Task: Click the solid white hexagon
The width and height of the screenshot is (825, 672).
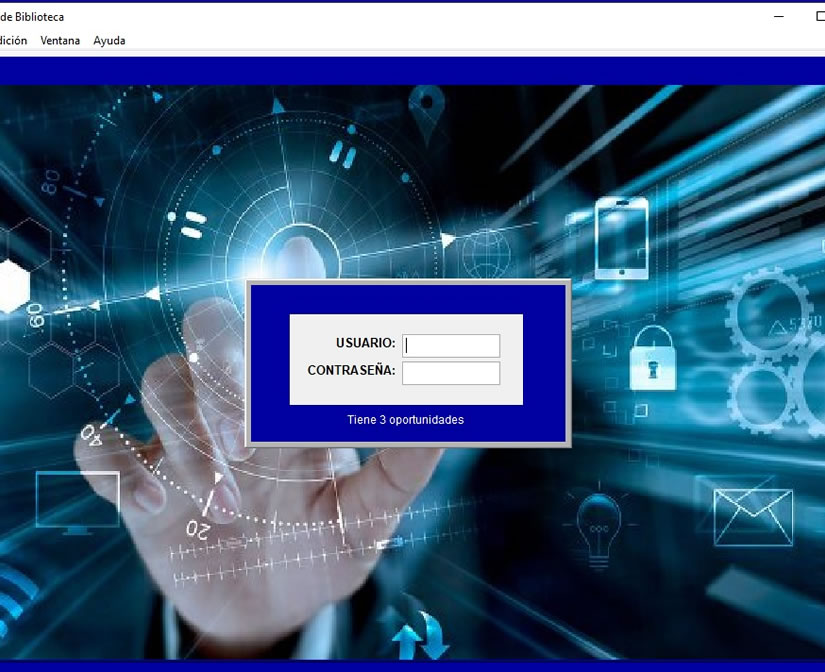Action: (14, 284)
